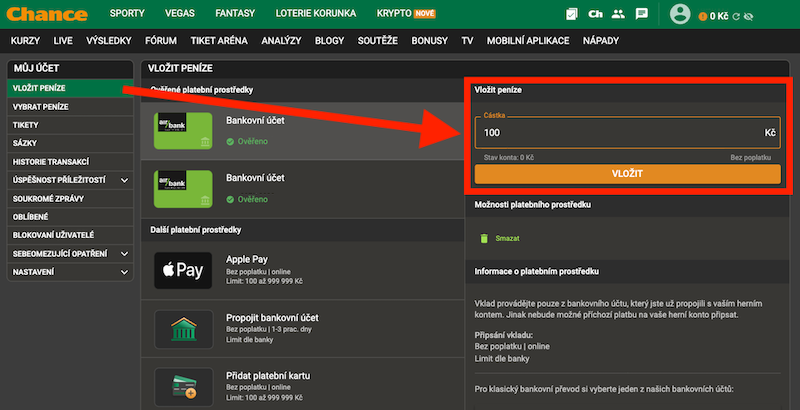This screenshot has height=410, width=800.
Task: Select Vybrat peníze in the sidebar
Action: [40, 106]
